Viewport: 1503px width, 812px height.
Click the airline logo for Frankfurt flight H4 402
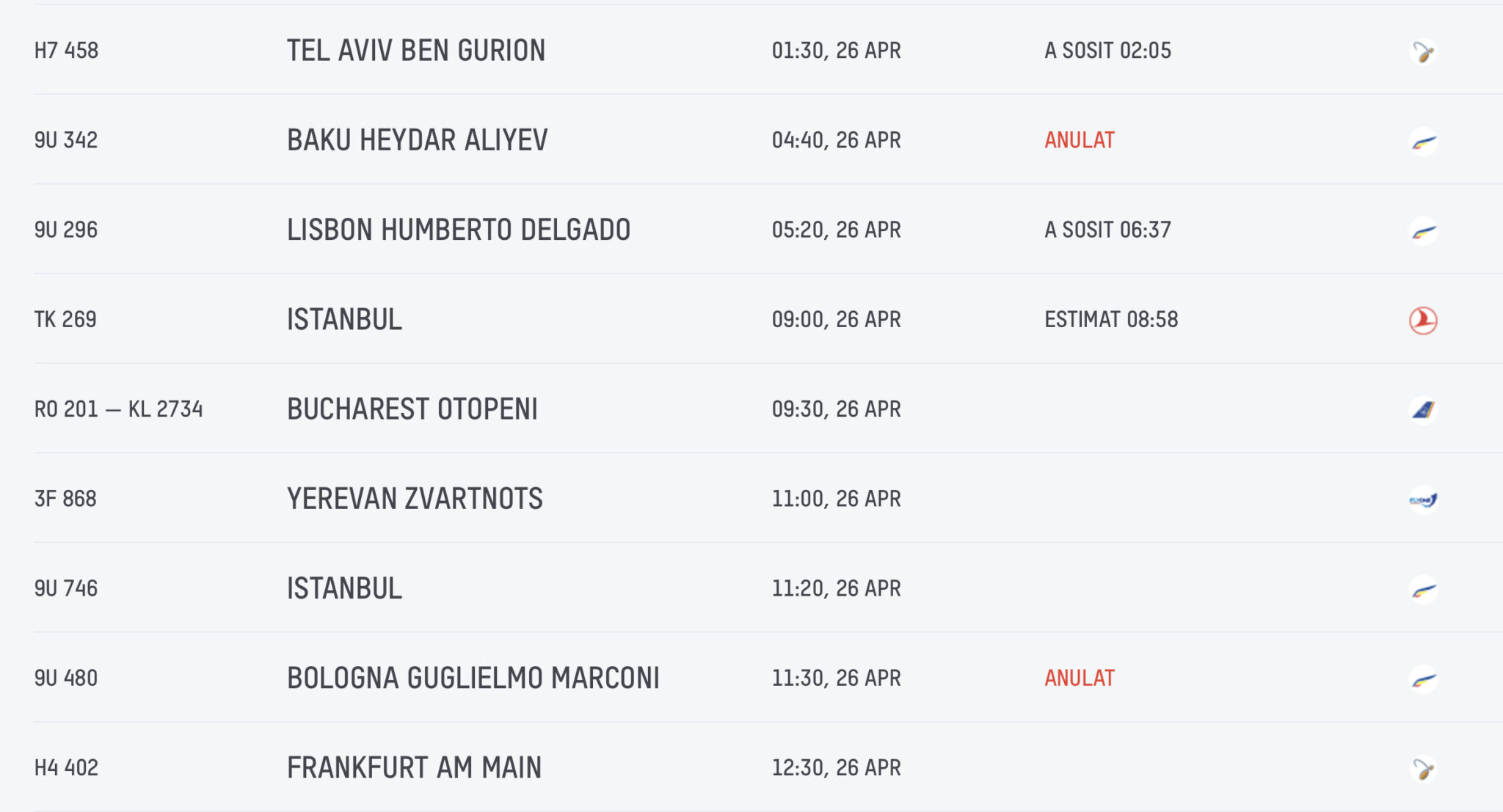coord(1423,769)
